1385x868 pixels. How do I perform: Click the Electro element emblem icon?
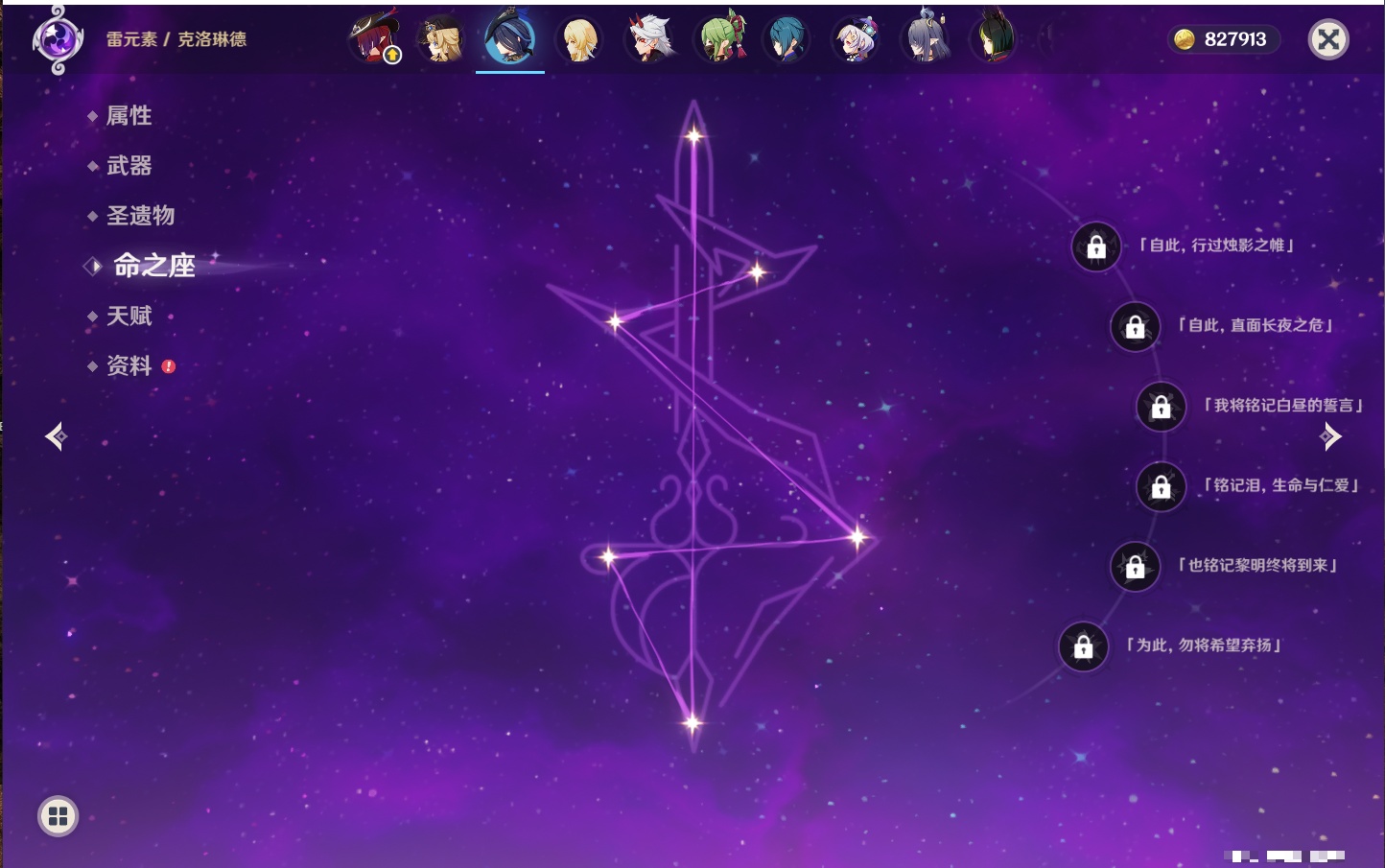(x=58, y=40)
